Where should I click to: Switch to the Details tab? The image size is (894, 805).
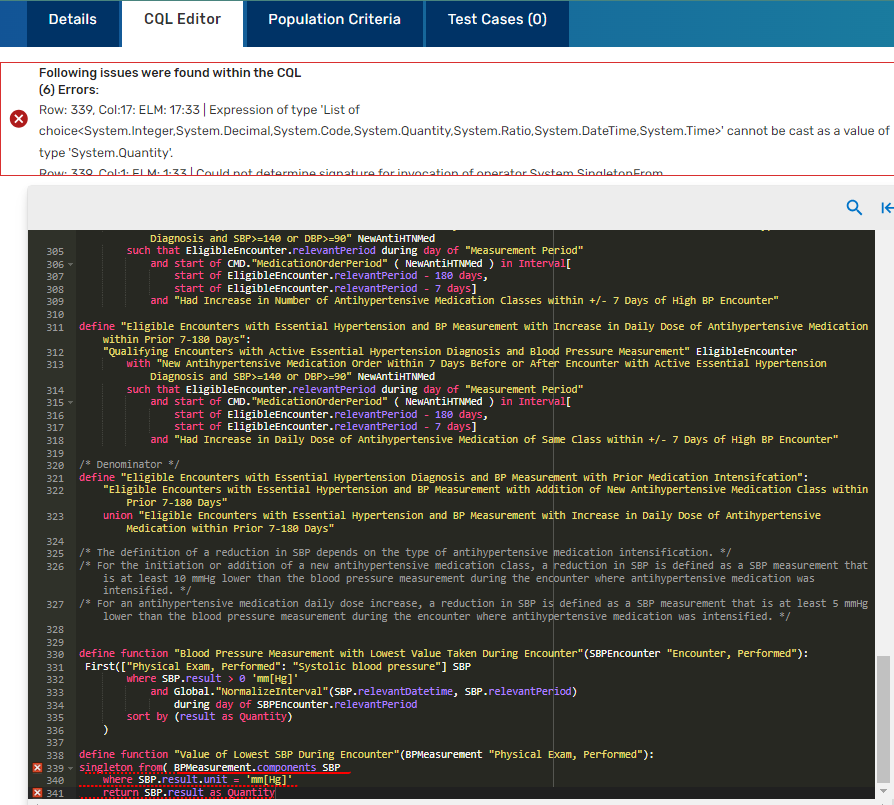point(73,20)
